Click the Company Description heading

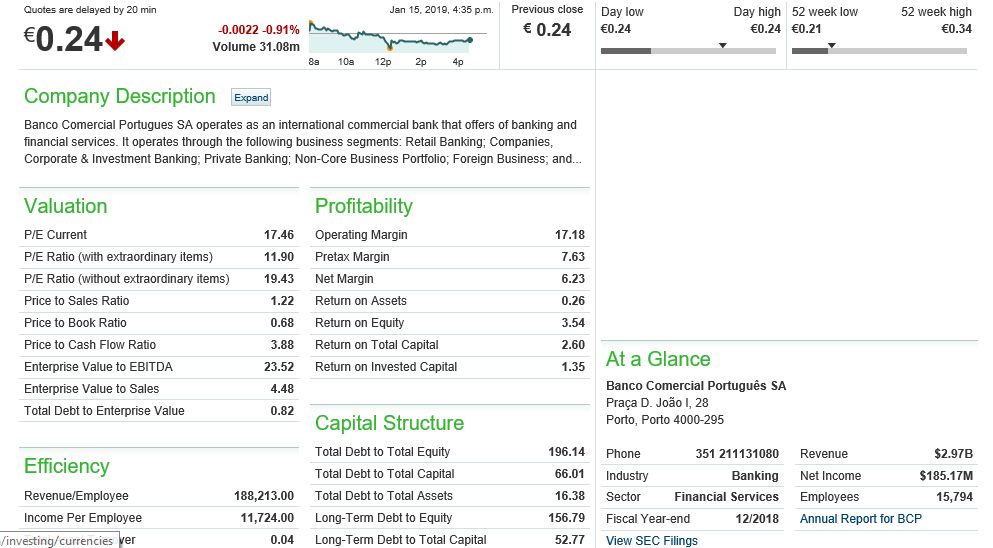click(x=119, y=97)
